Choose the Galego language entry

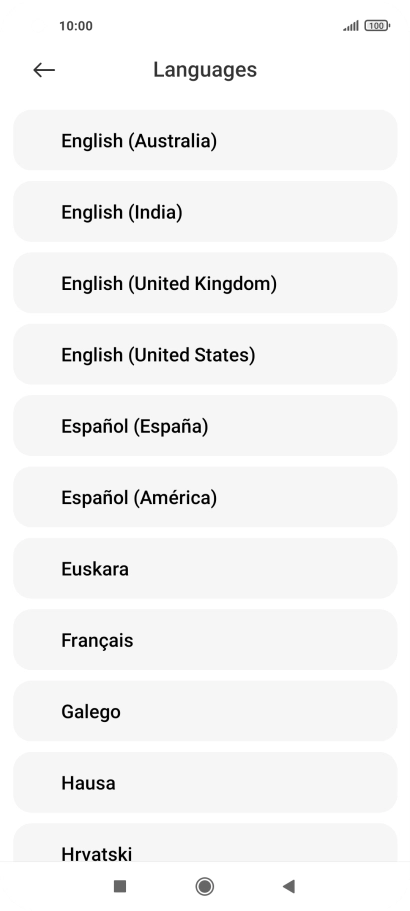205,711
